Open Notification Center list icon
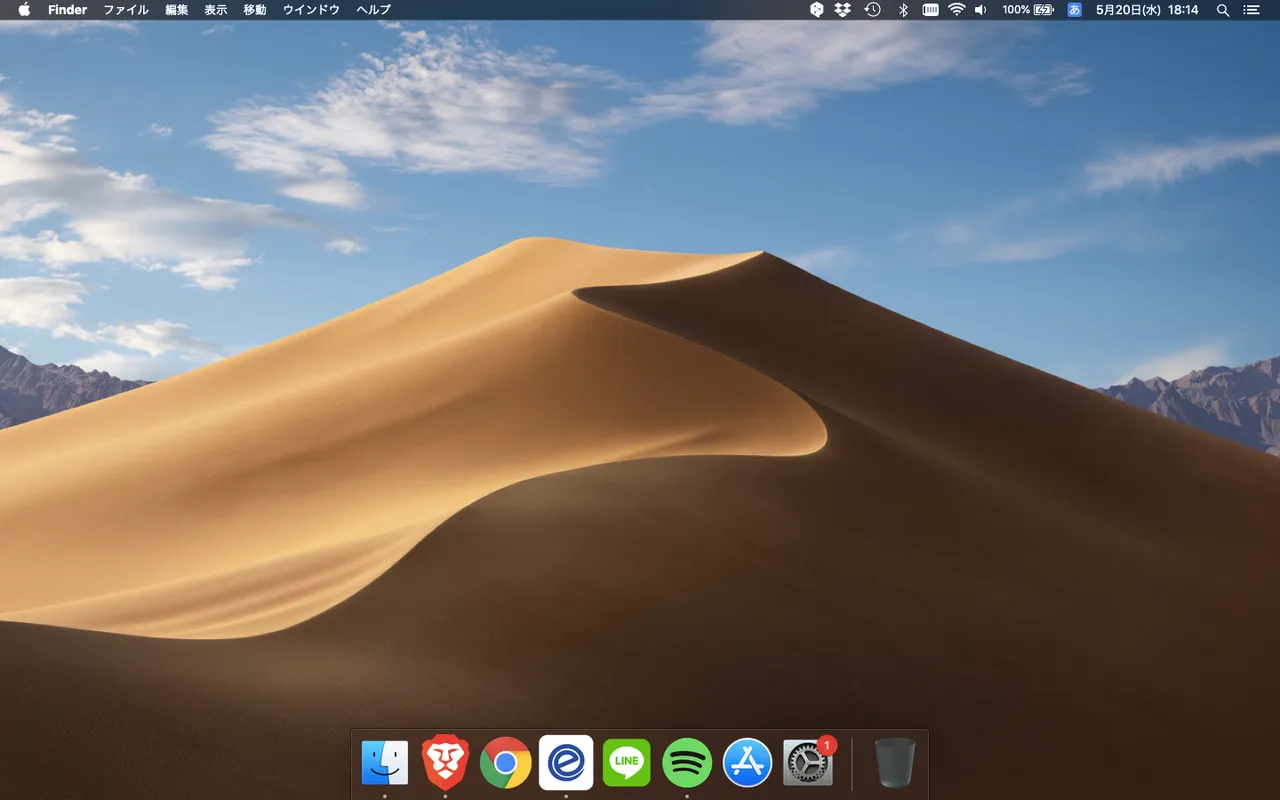This screenshot has width=1280, height=800. click(1251, 9)
